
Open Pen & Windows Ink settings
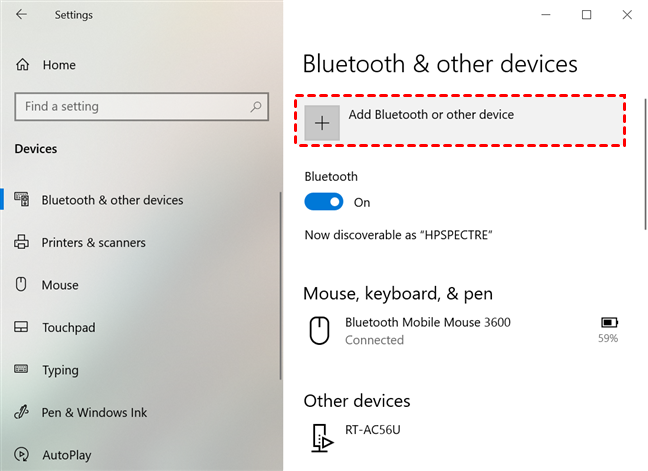point(94,413)
